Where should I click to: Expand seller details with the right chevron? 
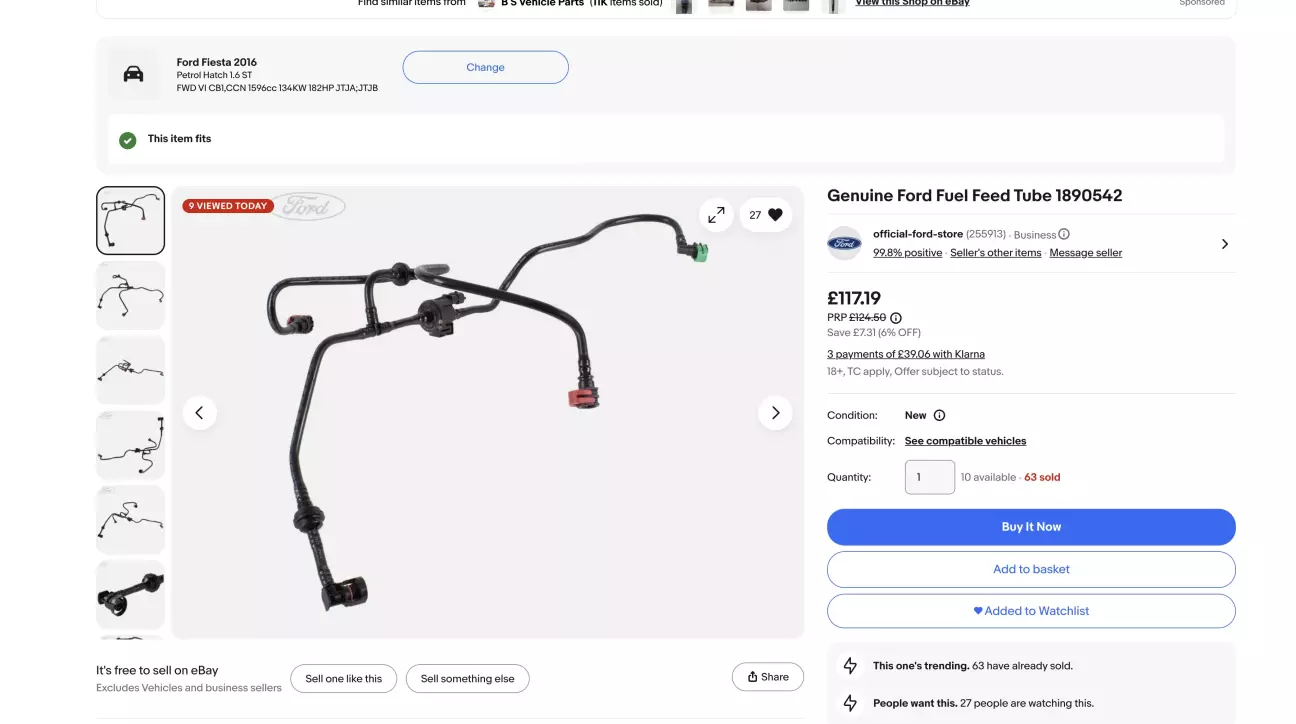point(1225,244)
